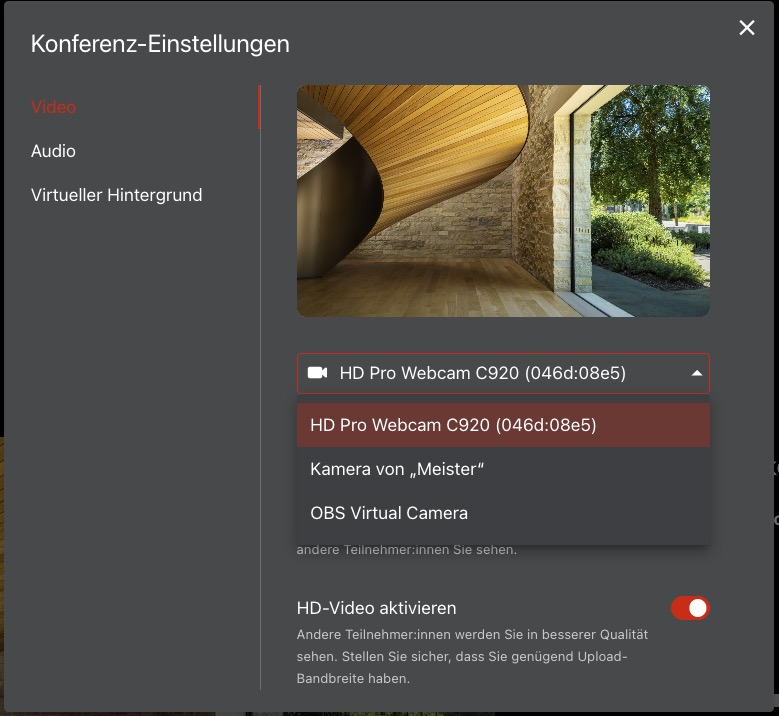Click the Konferenz-Einstellungen dialog title
This screenshot has height=716, width=779.
pos(160,44)
